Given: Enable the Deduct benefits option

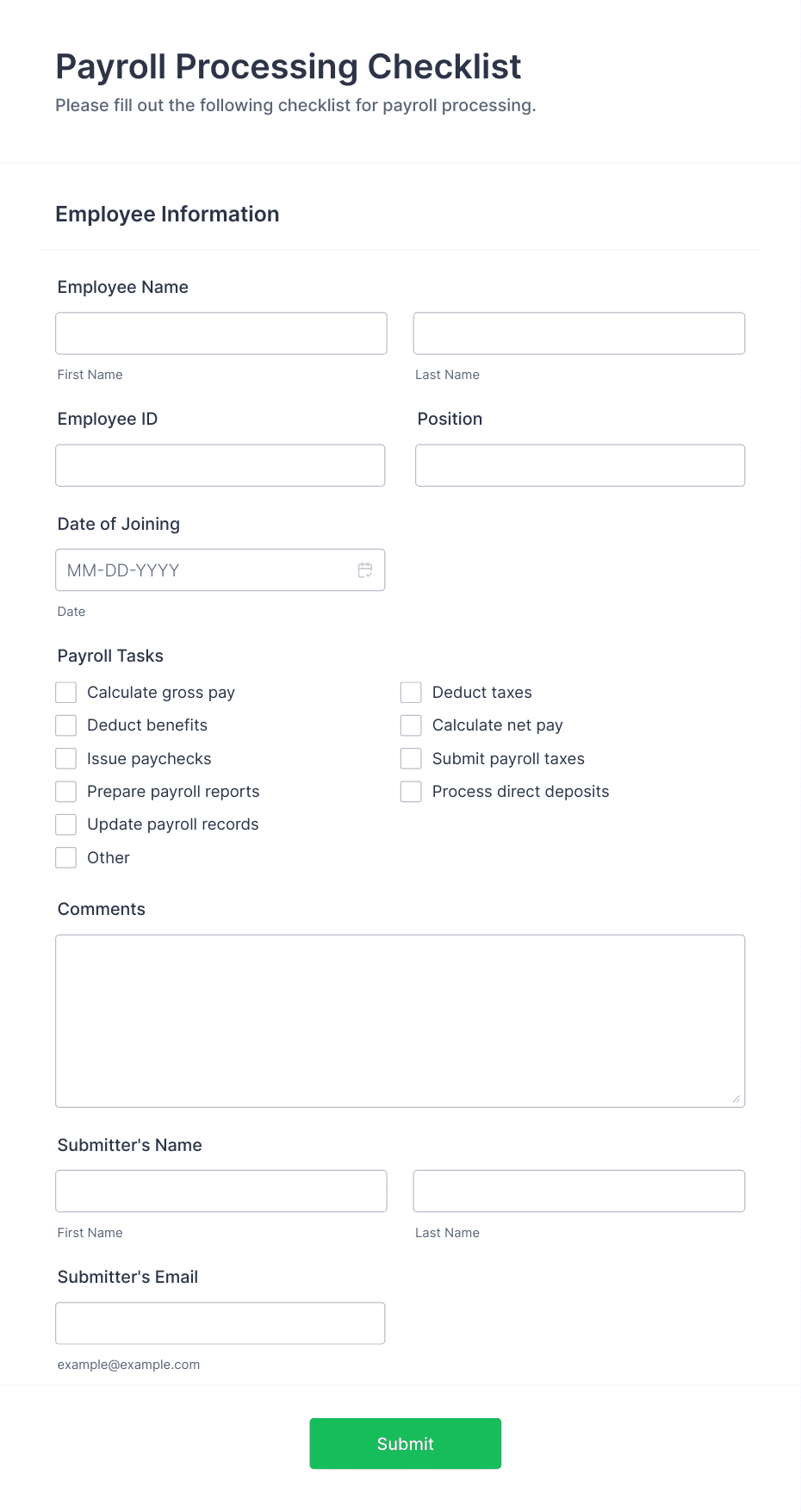Looking at the screenshot, I should click(x=65, y=725).
